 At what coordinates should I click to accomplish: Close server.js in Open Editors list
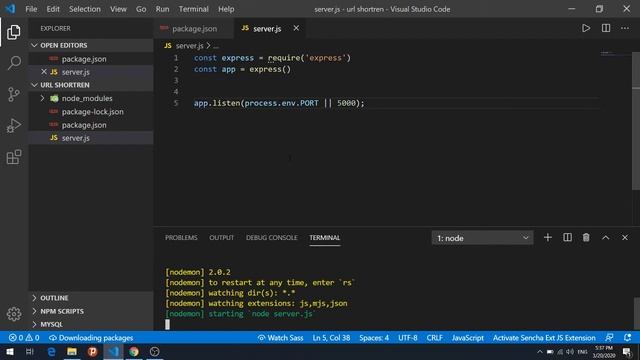click(44, 72)
